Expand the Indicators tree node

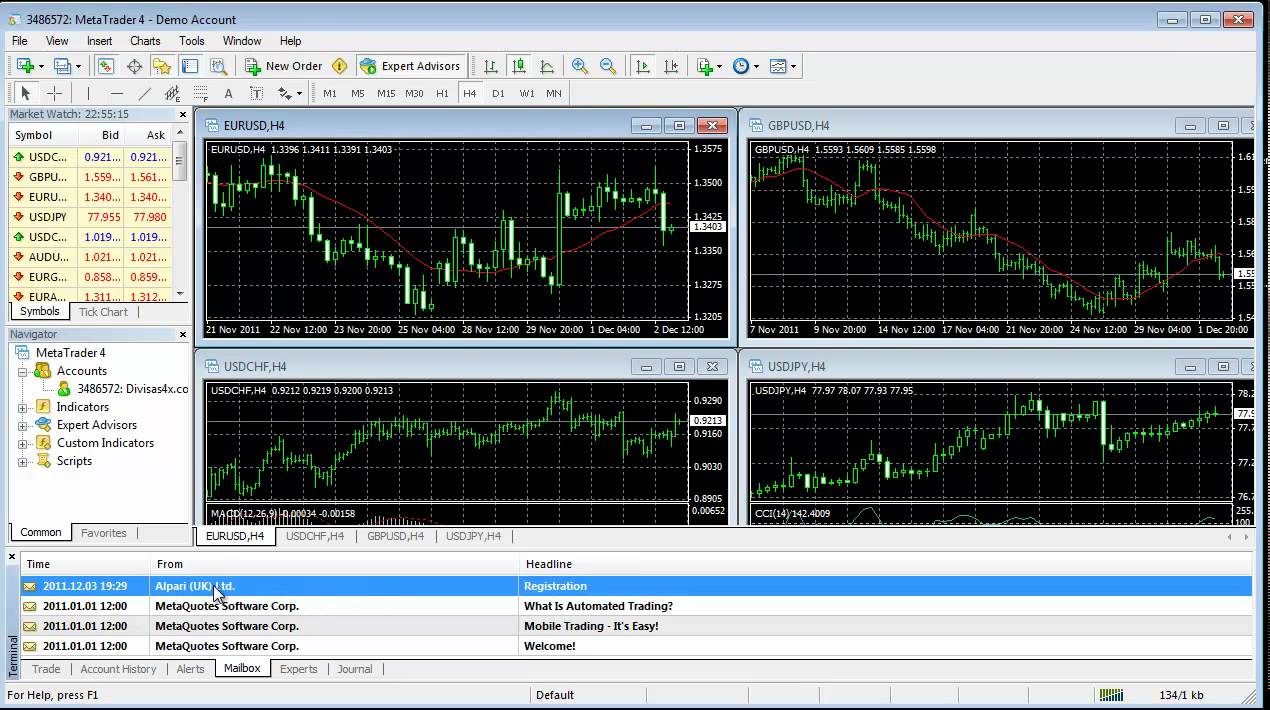coord(23,407)
